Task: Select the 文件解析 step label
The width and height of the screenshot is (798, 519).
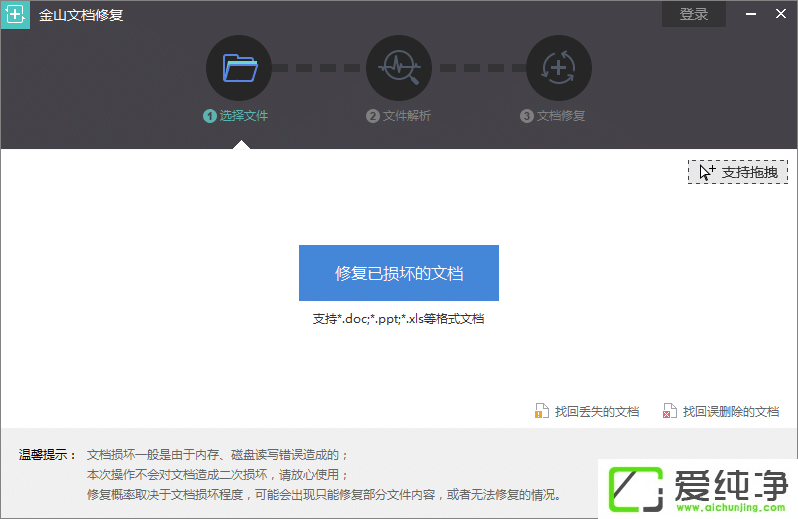Action: [x=406, y=116]
